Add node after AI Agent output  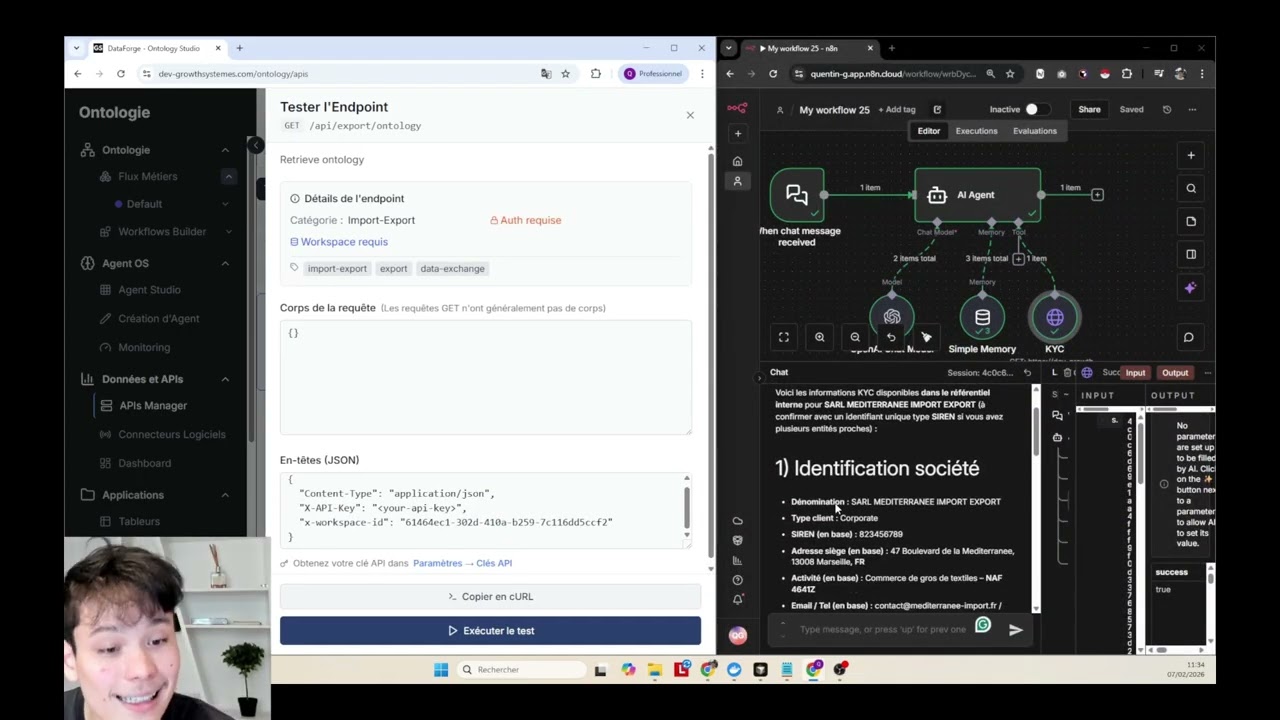[x=1097, y=195]
